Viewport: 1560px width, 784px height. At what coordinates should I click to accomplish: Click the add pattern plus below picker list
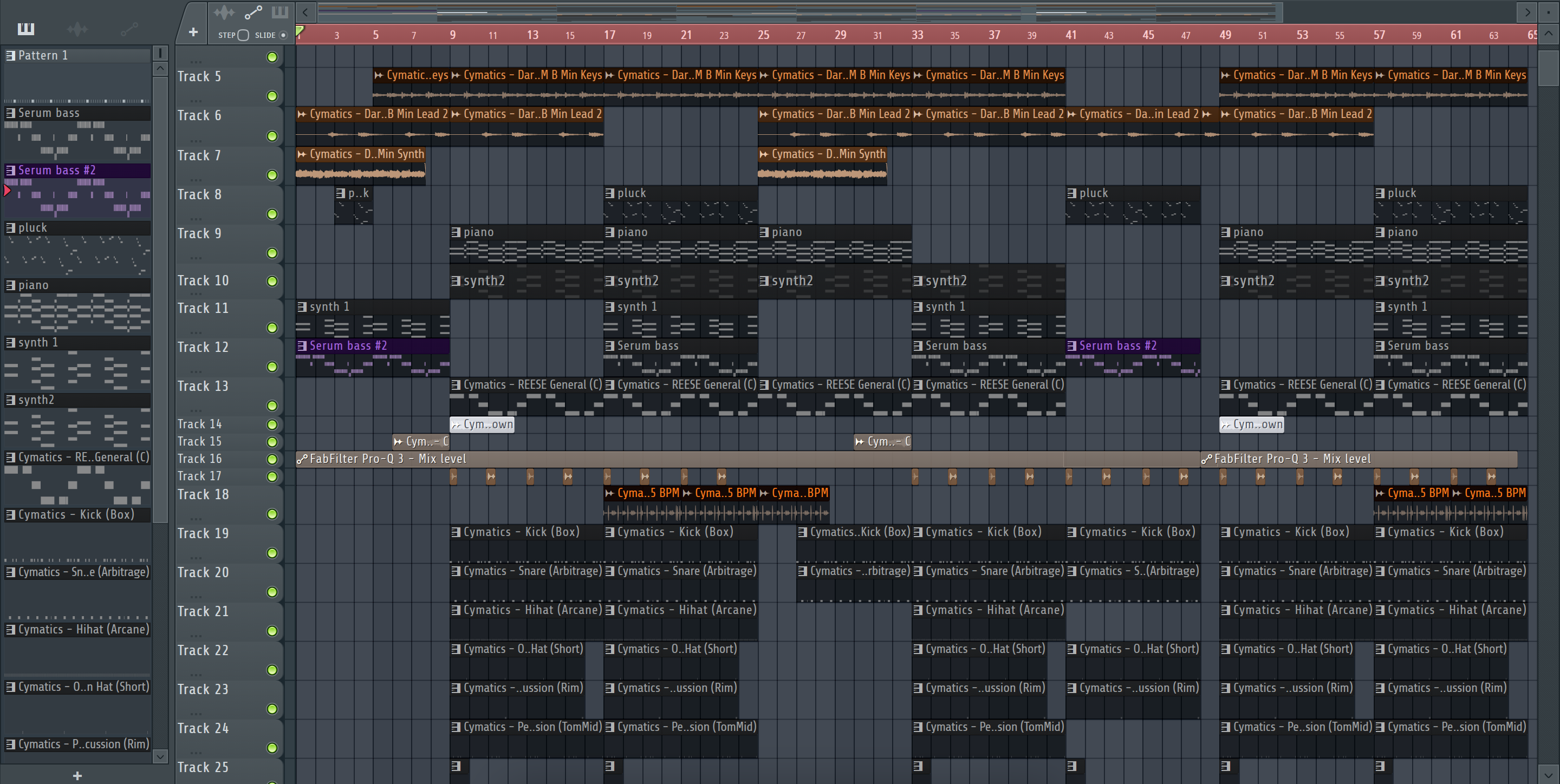[x=77, y=775]
